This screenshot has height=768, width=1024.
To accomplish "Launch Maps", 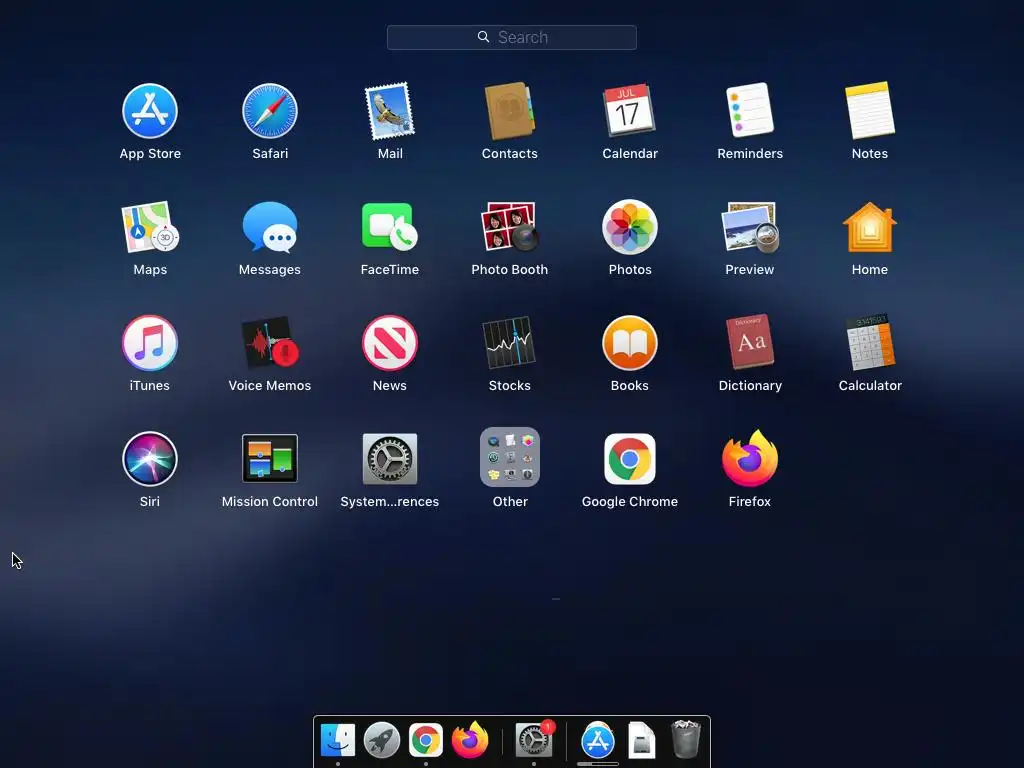I will (150, 227).
